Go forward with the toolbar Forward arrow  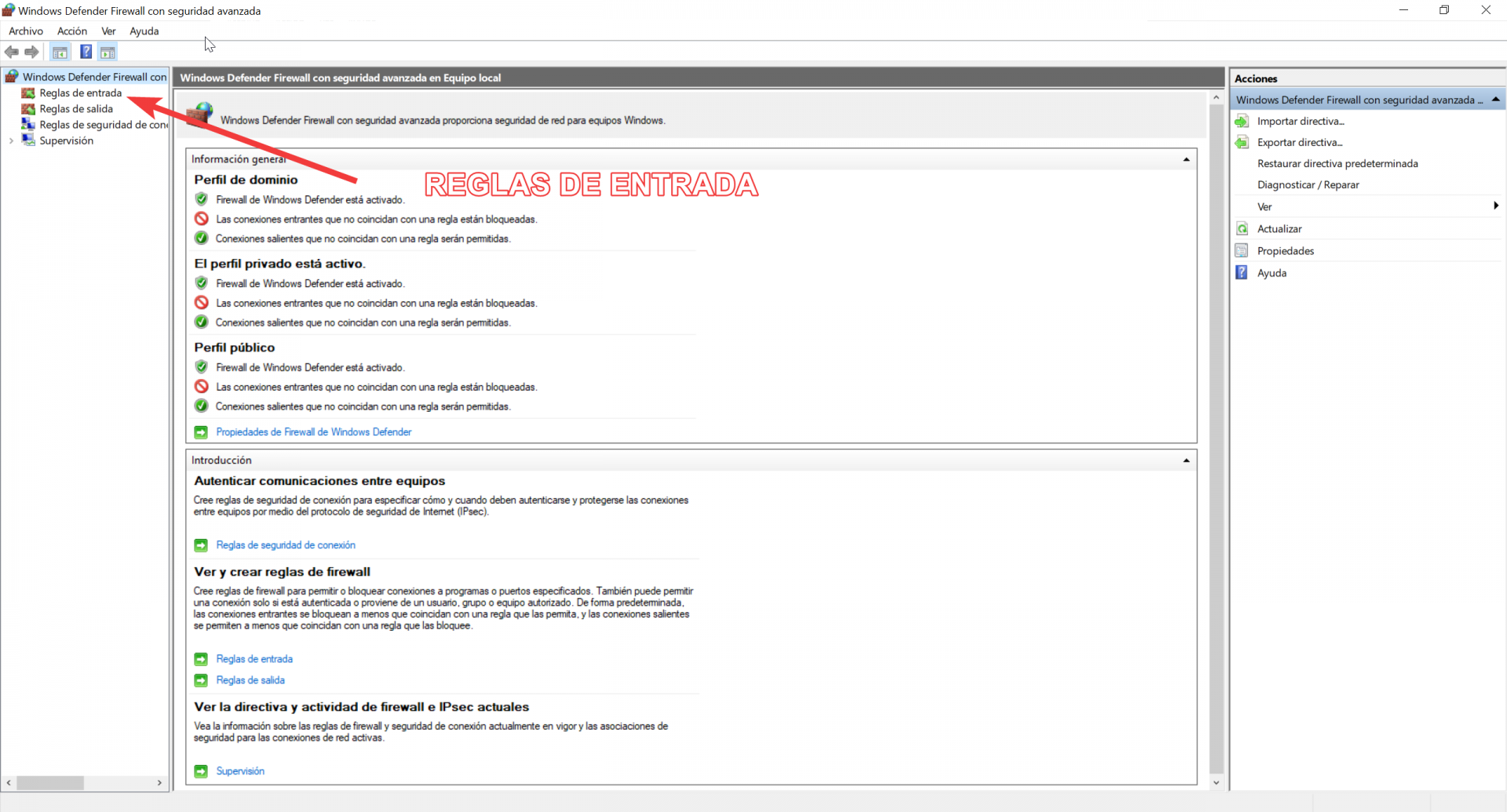pyautogui.click(x=31, y=53)
